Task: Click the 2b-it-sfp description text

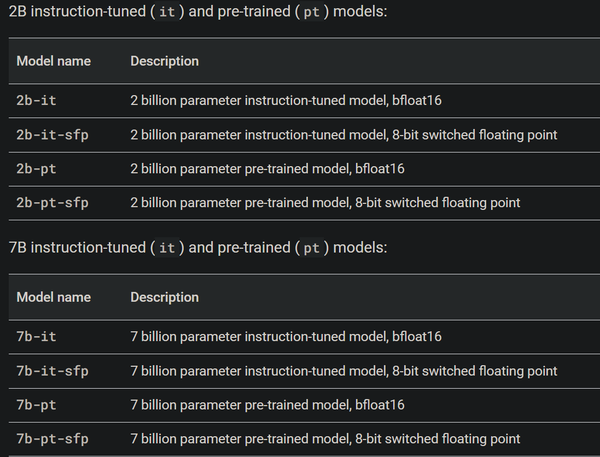Action: [343, 135]
